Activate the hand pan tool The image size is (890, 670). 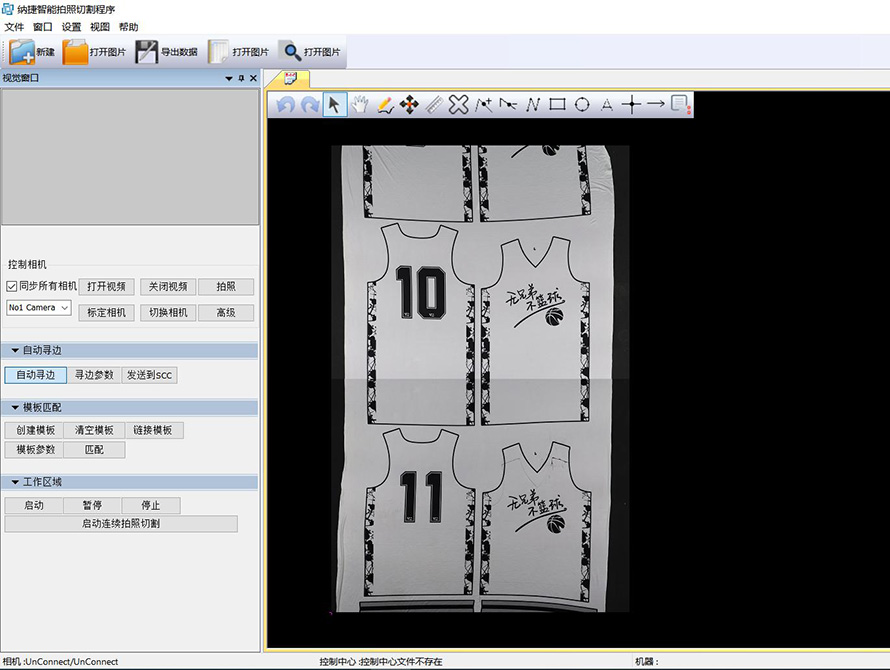pos(360,104)
